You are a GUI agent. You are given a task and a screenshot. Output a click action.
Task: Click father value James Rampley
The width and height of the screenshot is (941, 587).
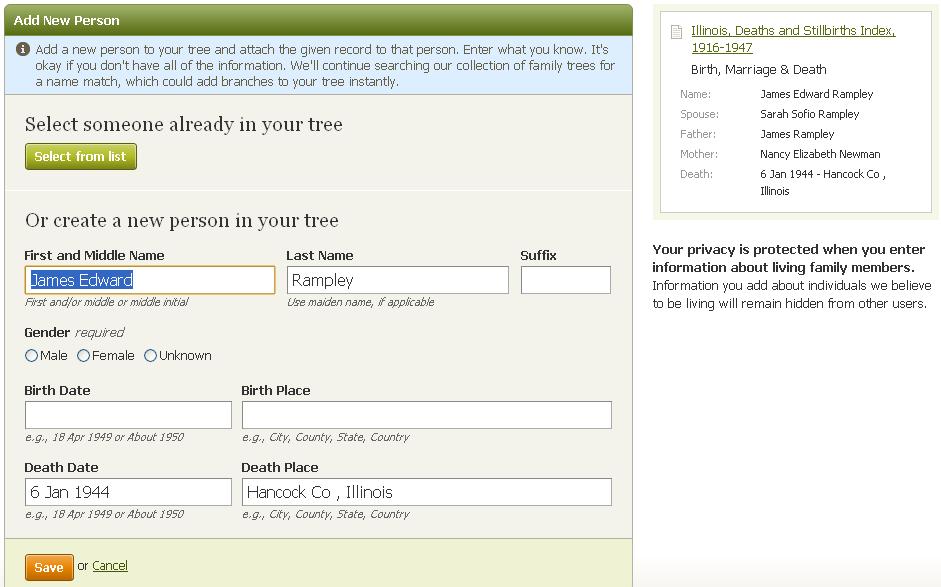[797, 134]
